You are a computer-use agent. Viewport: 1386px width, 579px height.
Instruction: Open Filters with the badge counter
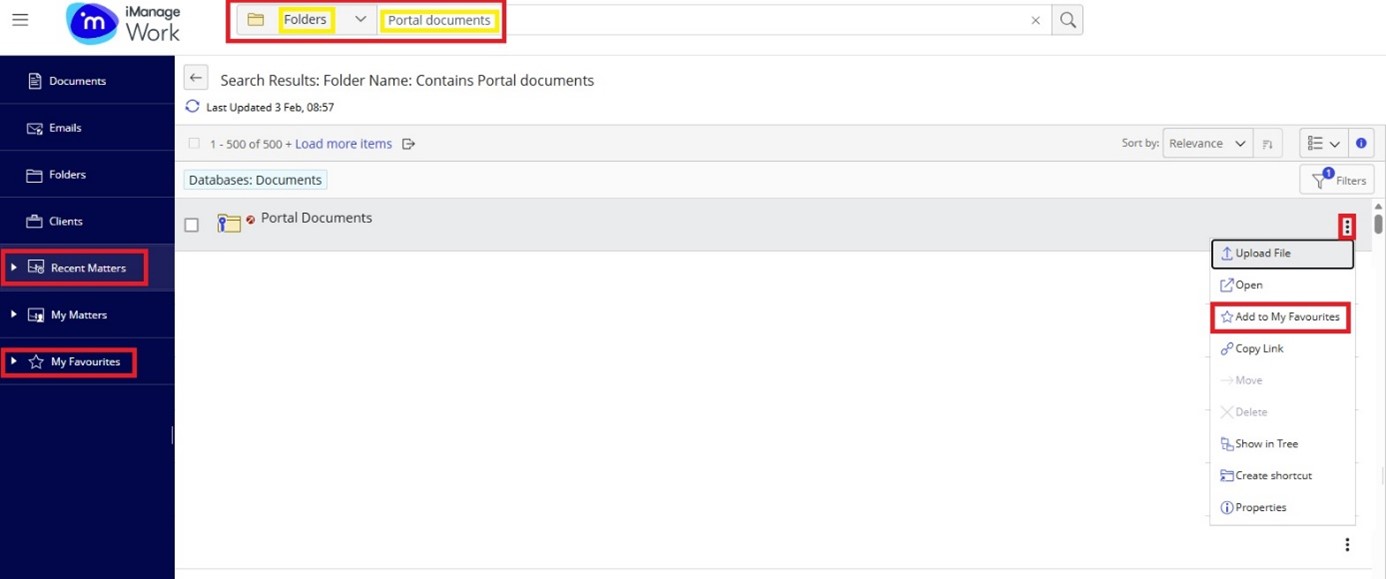point(1338,179)
